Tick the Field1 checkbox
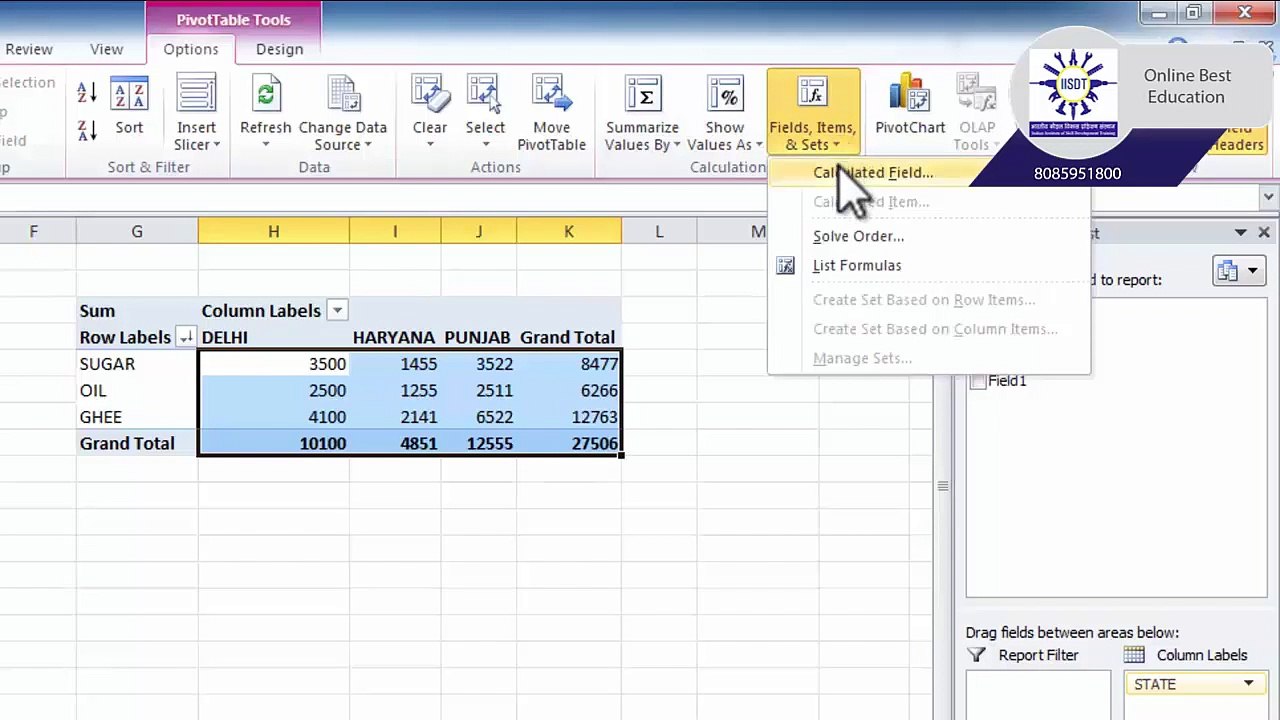Screen dimensions: 1280x720 (x=977, y=381)
